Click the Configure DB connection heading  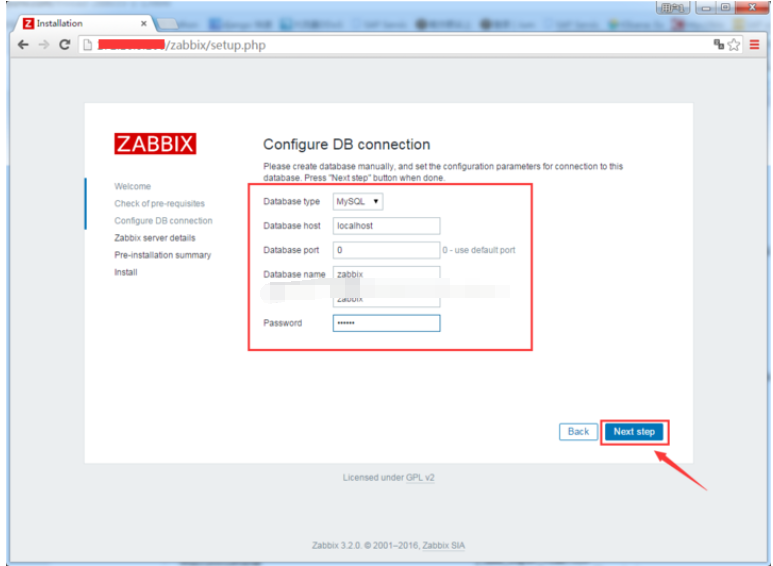pyautogui.click(x=347, y=144)
